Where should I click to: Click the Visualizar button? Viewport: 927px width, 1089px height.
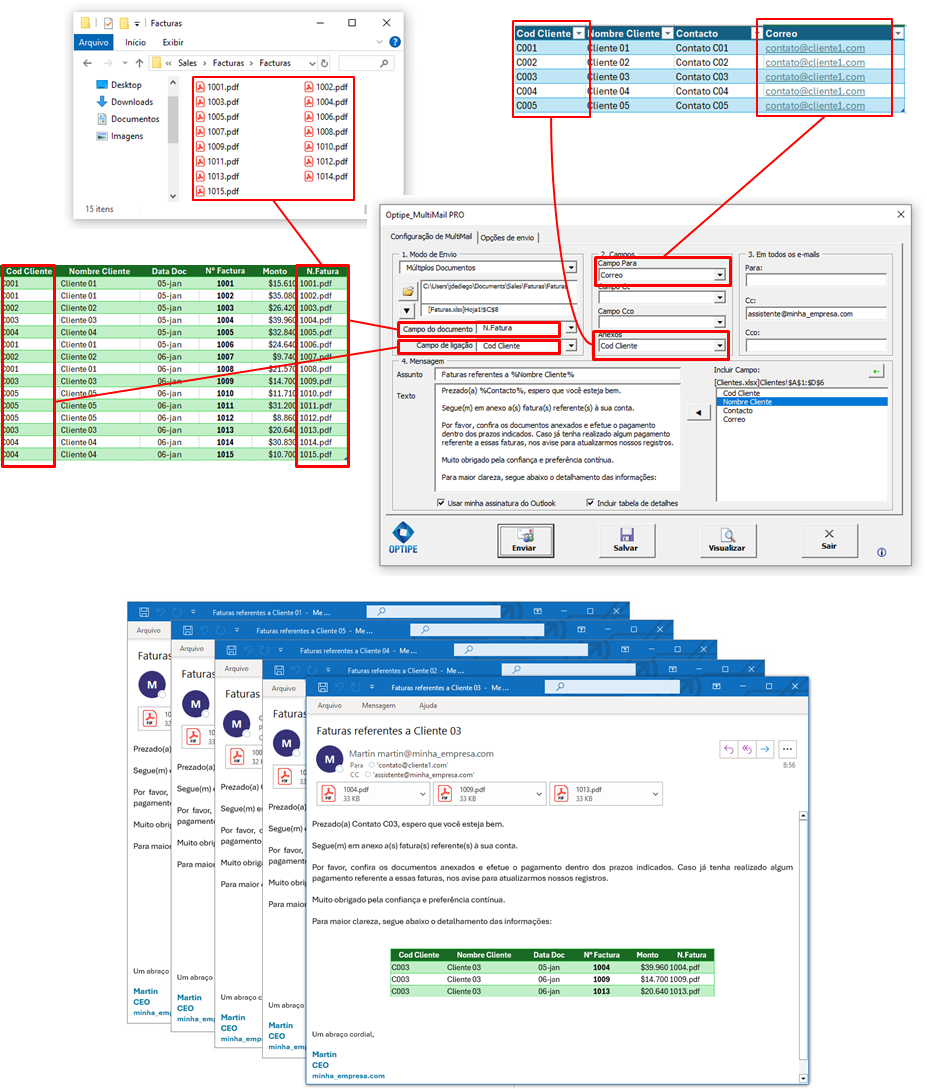(728, 539)
